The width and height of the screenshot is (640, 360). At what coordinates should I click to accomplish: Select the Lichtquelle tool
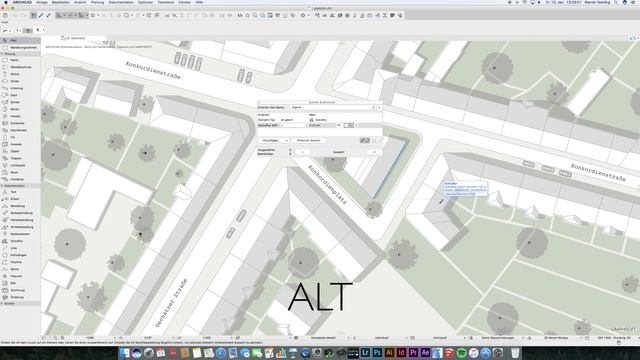(20, 165)
